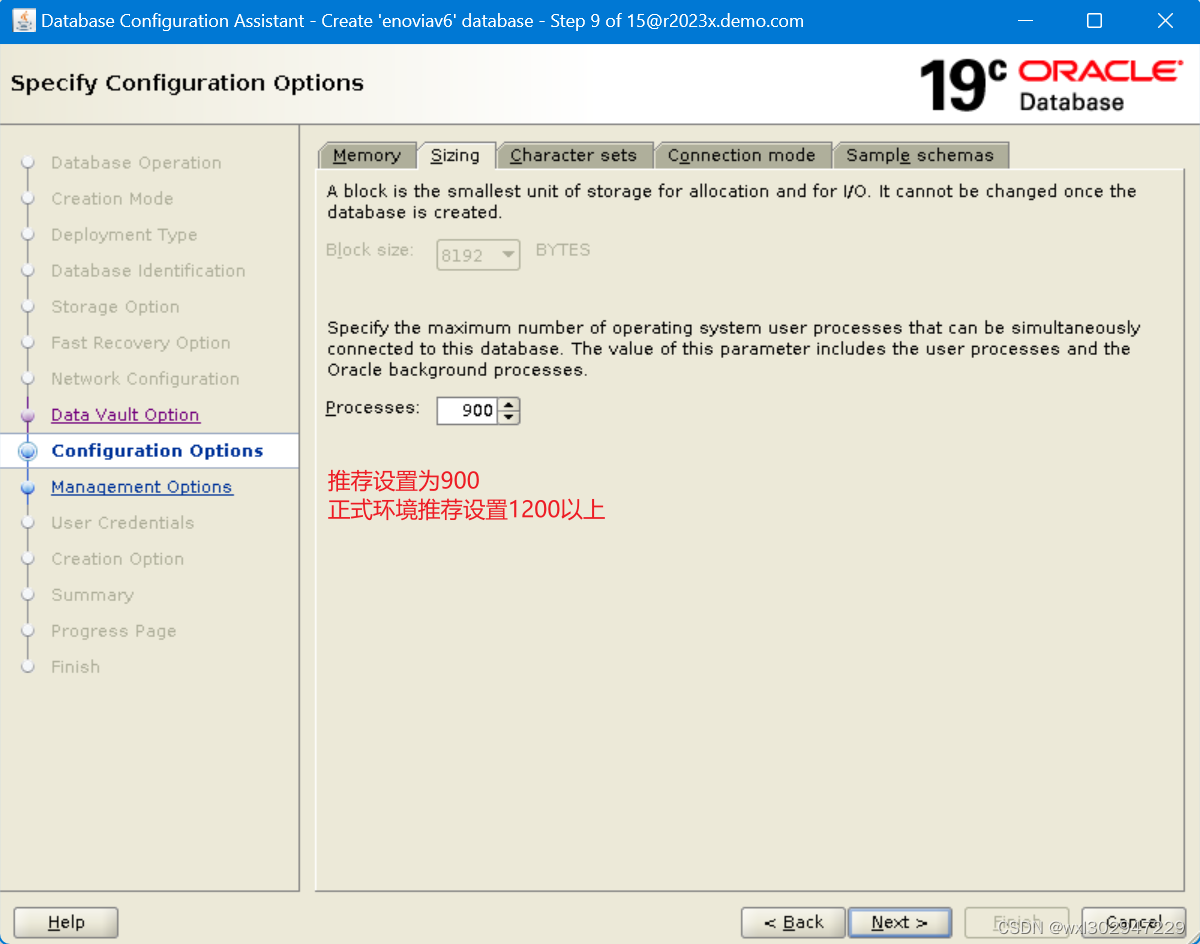Click the Progress Page step label

click(x=114, y=631)
